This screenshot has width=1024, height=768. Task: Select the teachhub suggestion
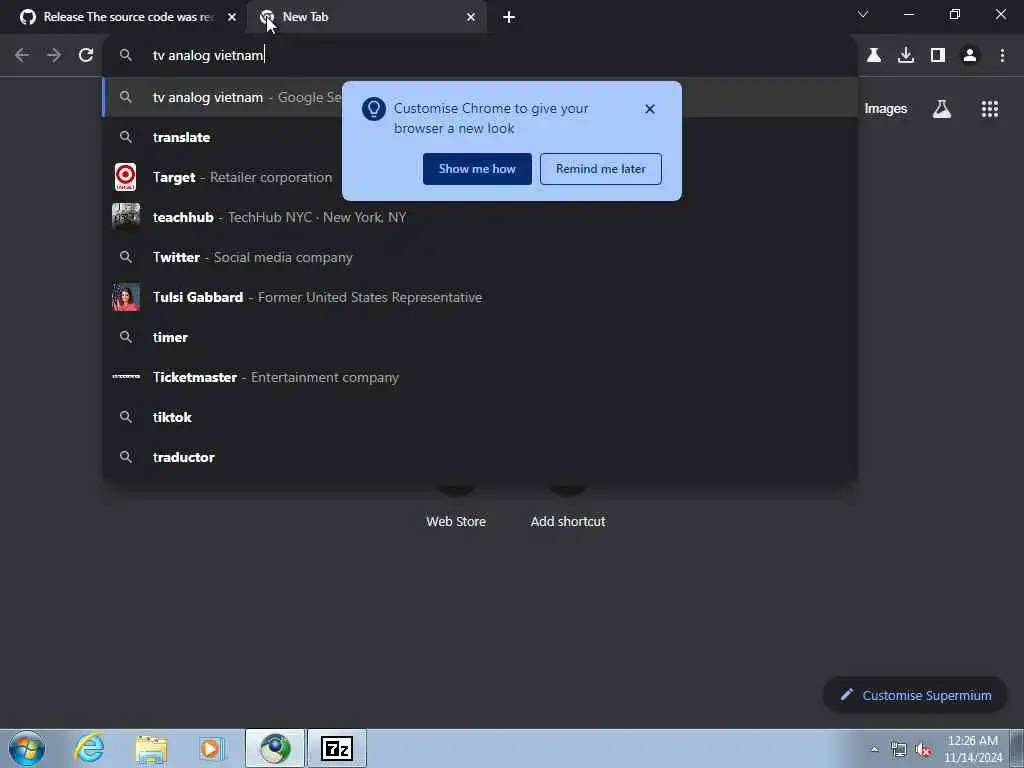point(480,217)
